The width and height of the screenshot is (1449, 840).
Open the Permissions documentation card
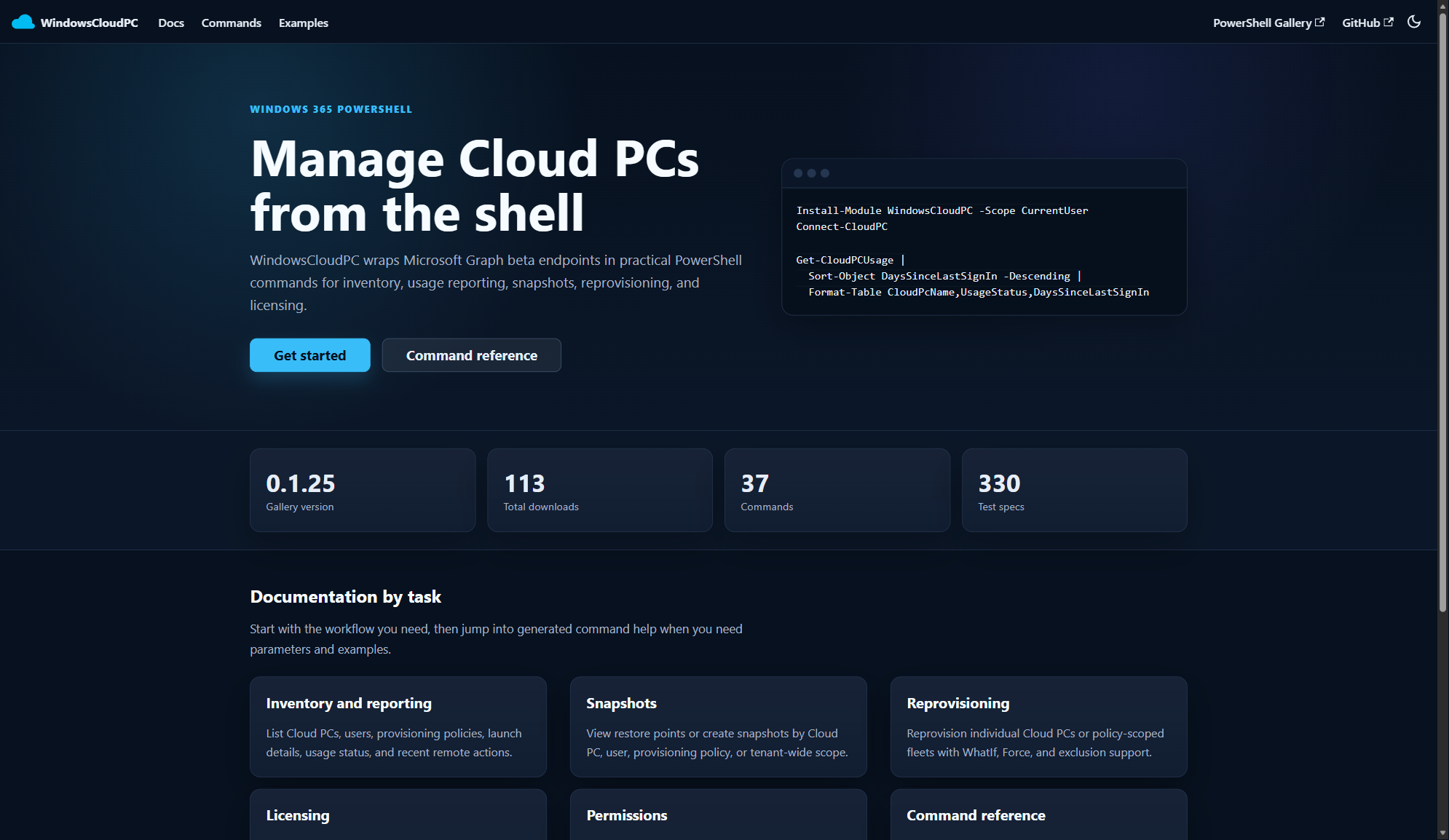point(719,815)
